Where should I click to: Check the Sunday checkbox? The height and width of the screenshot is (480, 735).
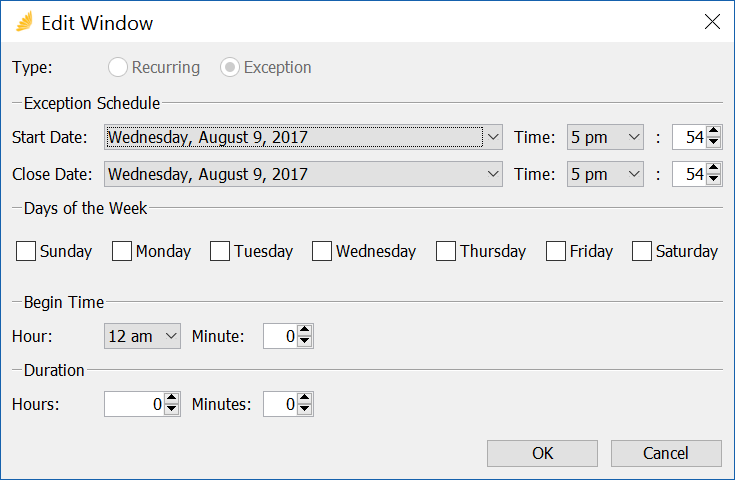(26, 251)
